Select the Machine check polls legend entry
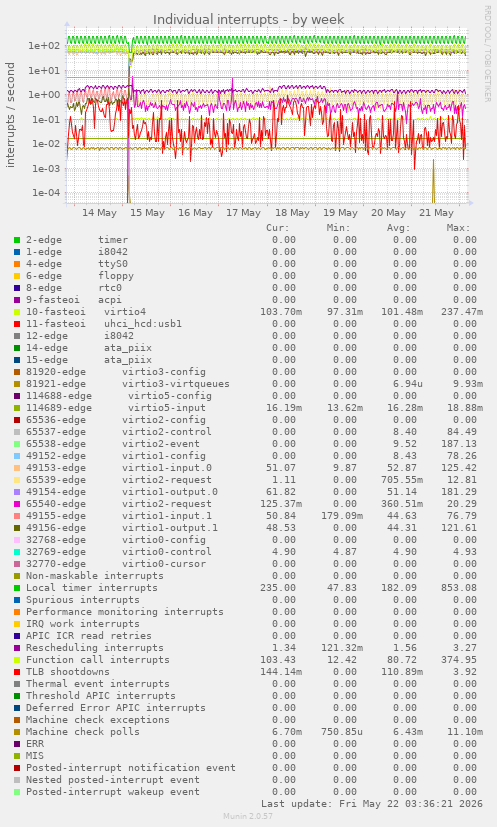This screenshot has height=827, width=497. click(x=83, y=732)
